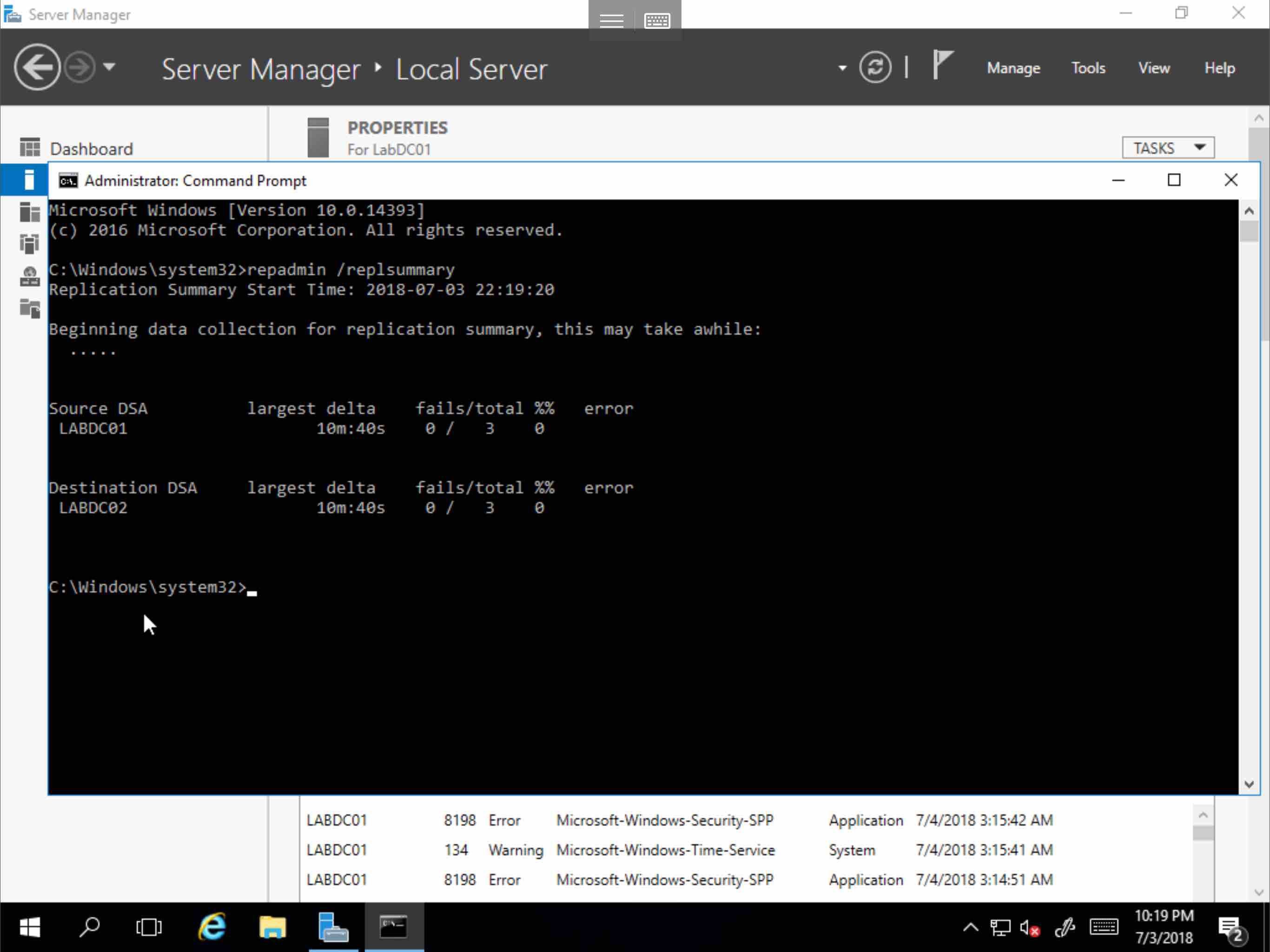1270x952 pixels.
Task: Open the Windows Start menu
Action: (29, 927)
